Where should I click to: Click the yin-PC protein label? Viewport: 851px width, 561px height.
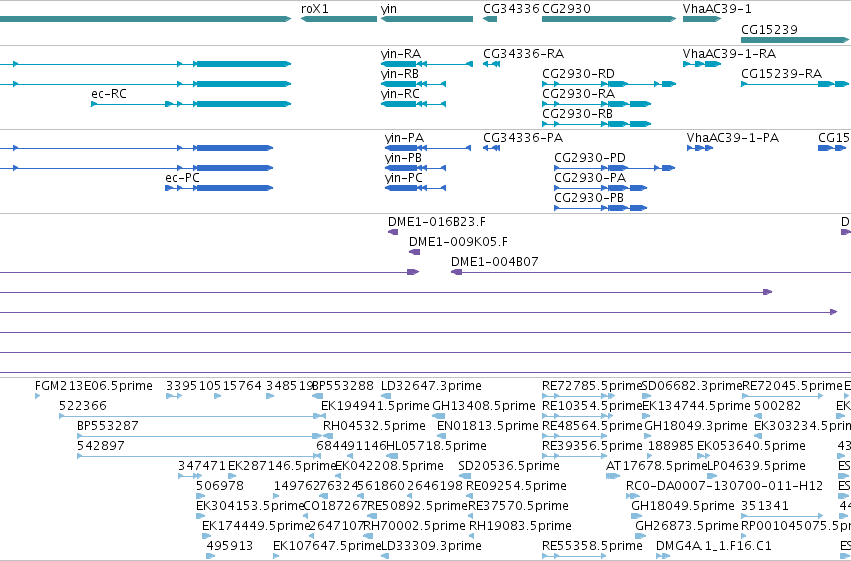point(404,178)
